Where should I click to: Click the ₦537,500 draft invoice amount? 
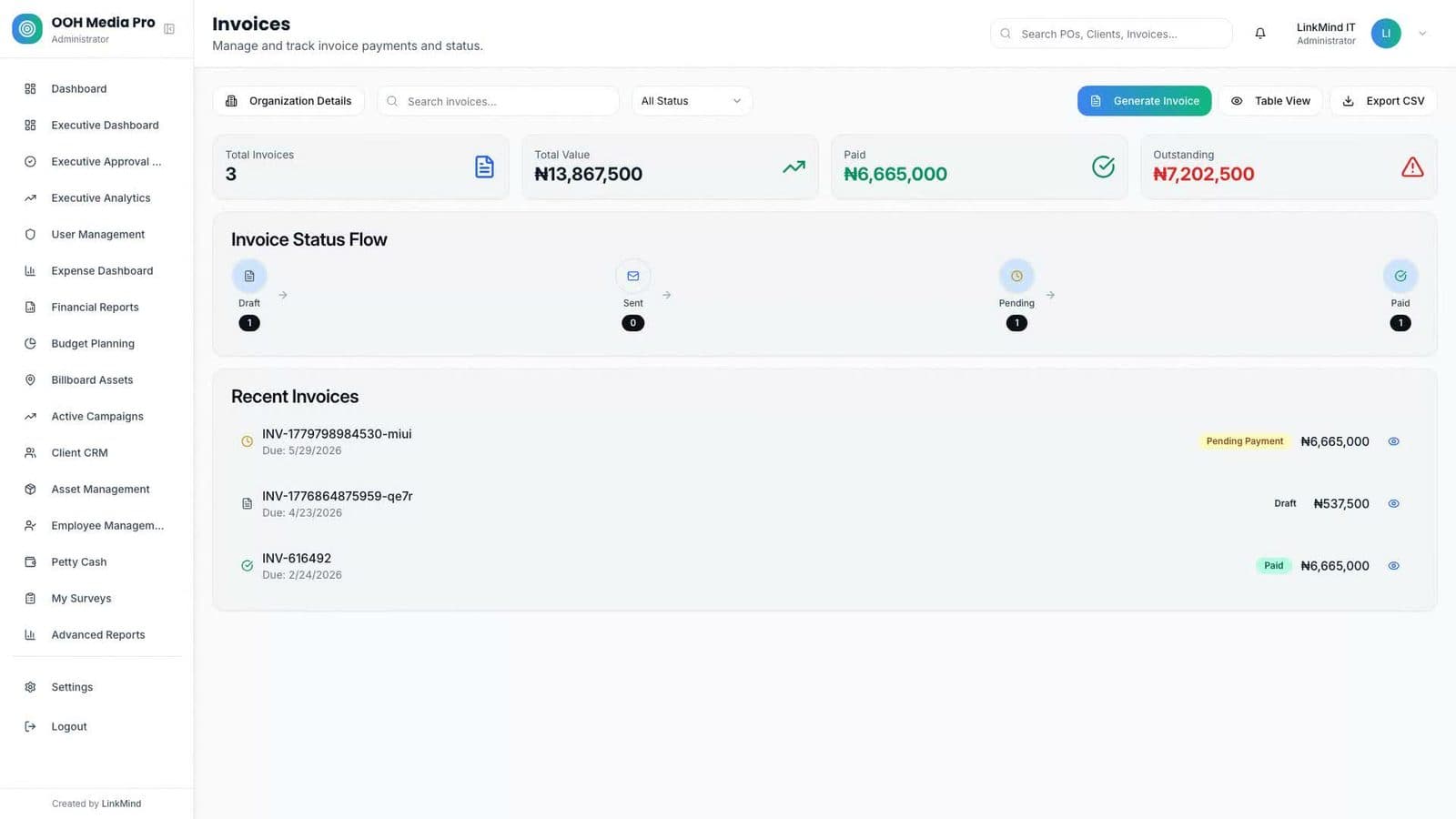(1341, 503)
